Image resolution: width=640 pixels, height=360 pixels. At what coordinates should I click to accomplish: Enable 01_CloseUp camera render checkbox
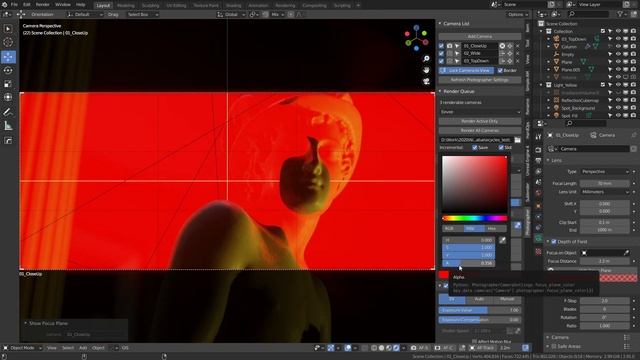tap(441, 46)
